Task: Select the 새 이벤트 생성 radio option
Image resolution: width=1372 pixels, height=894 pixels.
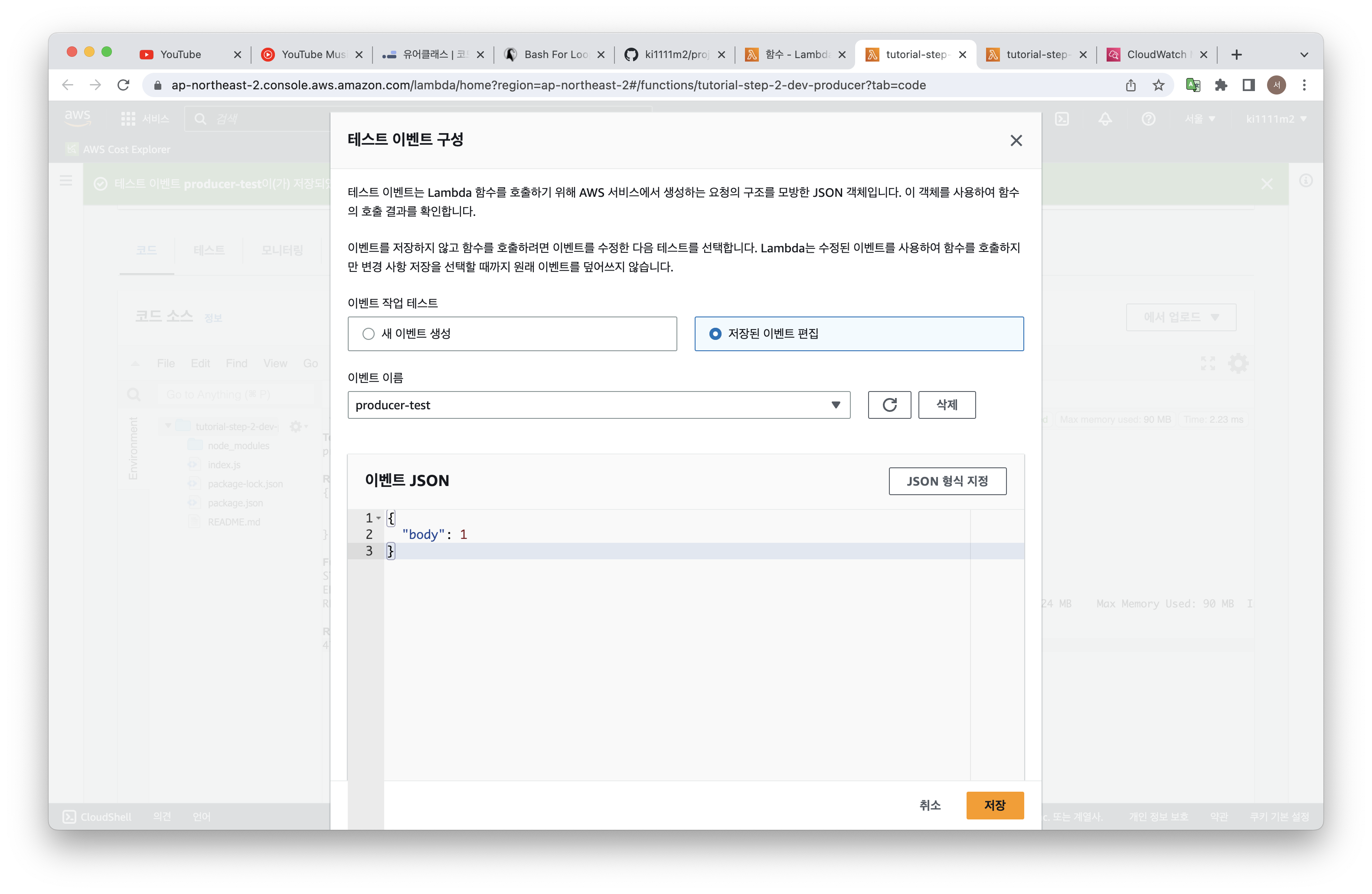Action: click(368, 334)
